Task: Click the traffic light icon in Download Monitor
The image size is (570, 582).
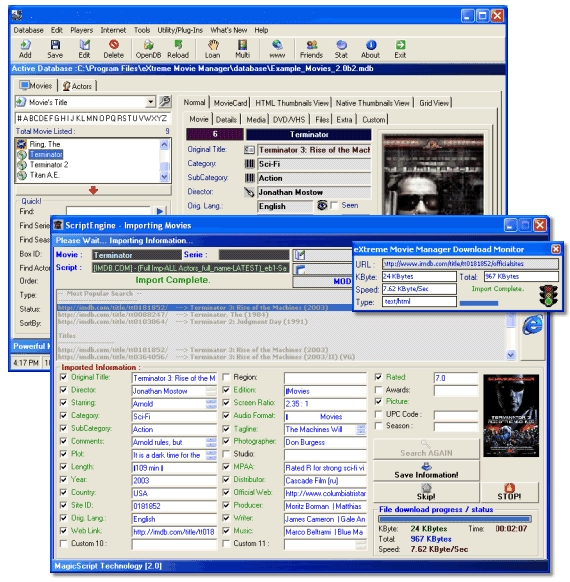Action: (548, 295)
